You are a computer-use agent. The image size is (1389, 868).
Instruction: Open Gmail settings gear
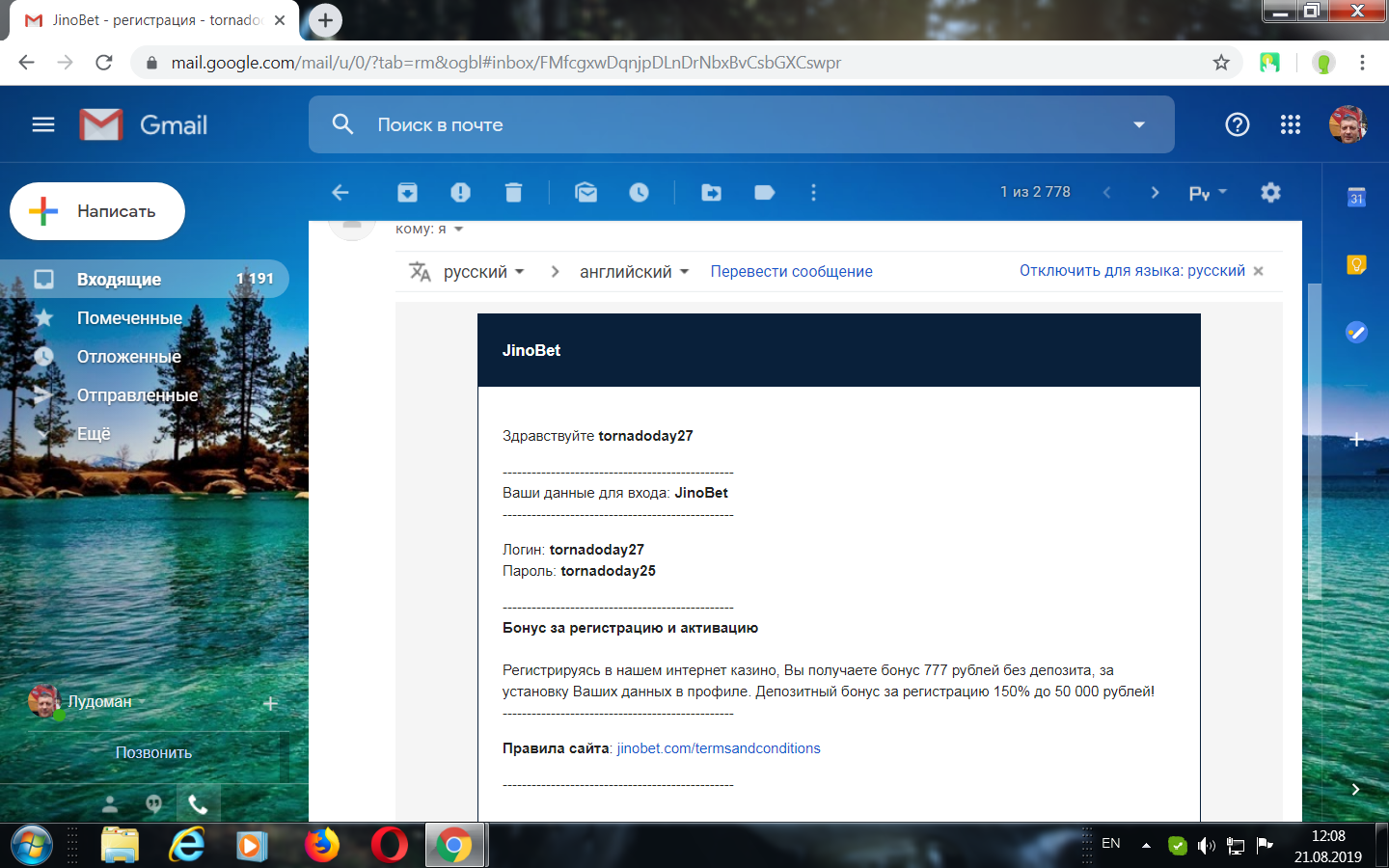1270,192
